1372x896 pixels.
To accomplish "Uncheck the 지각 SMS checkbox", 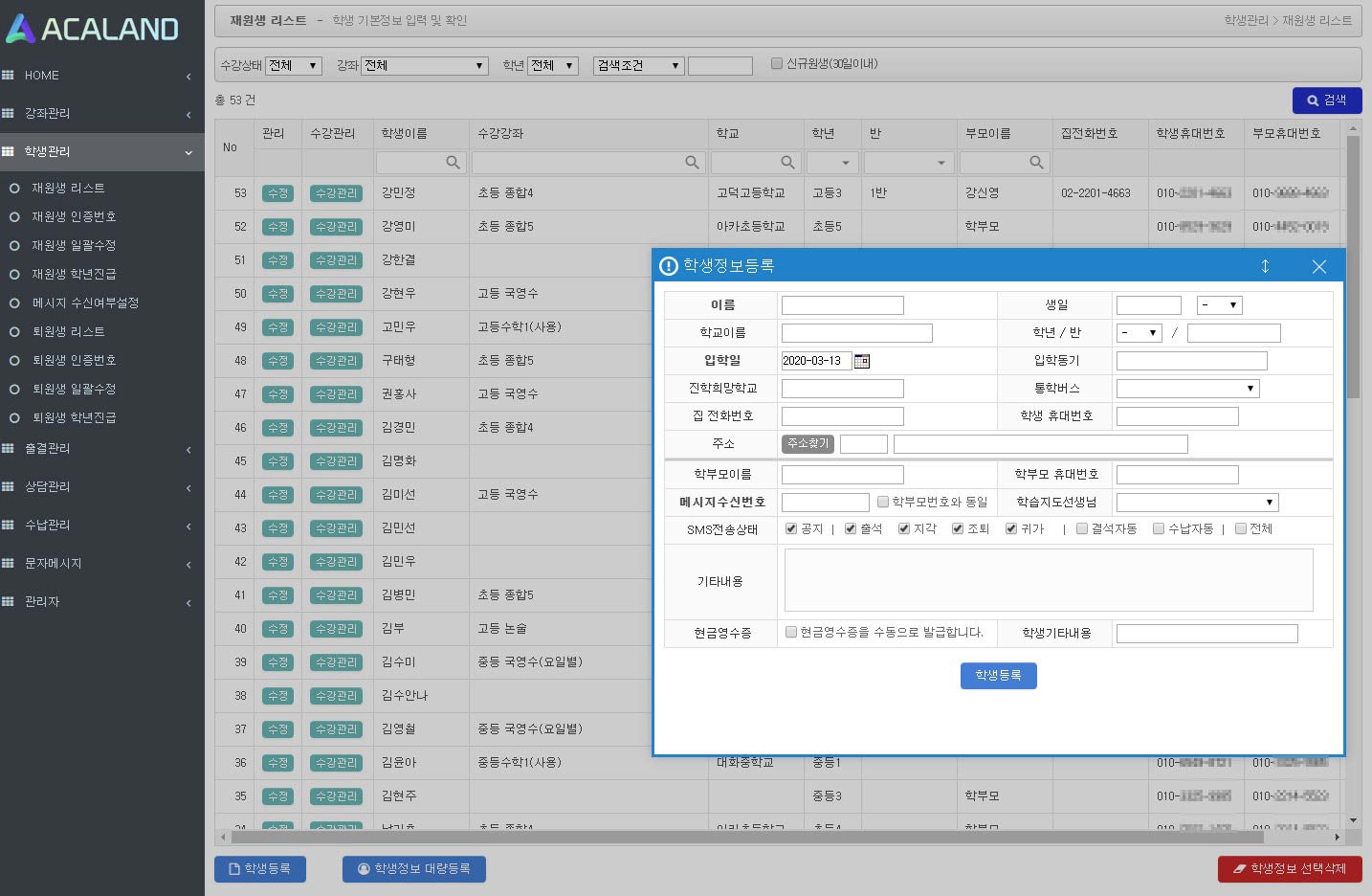I will (x=904, y=528).
